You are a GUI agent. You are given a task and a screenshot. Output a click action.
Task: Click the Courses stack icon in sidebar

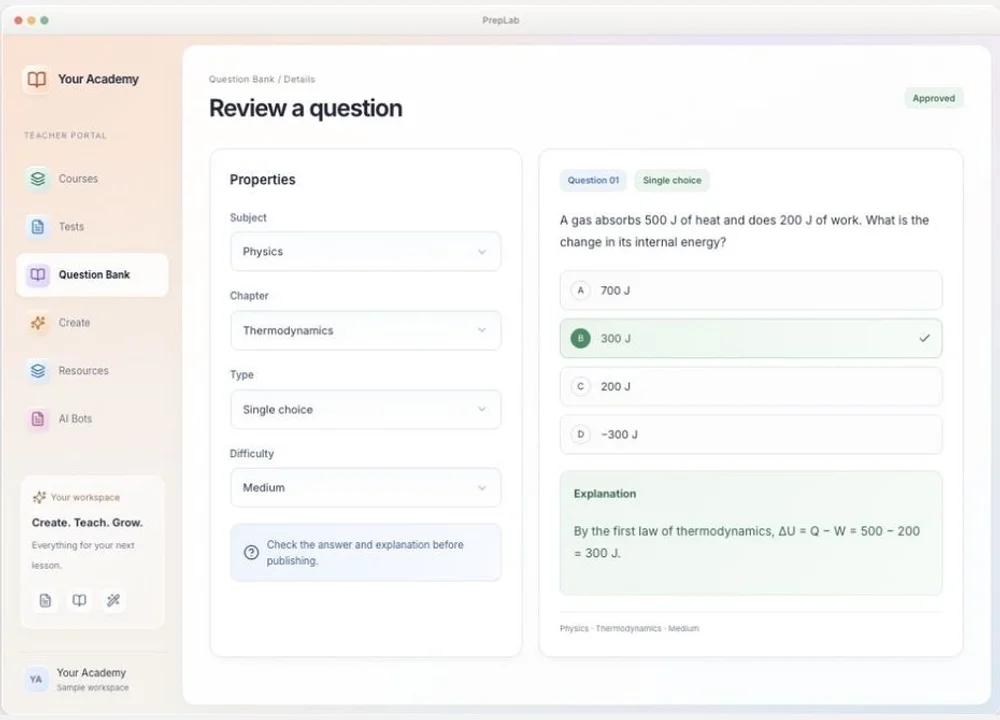pos(38,179)
